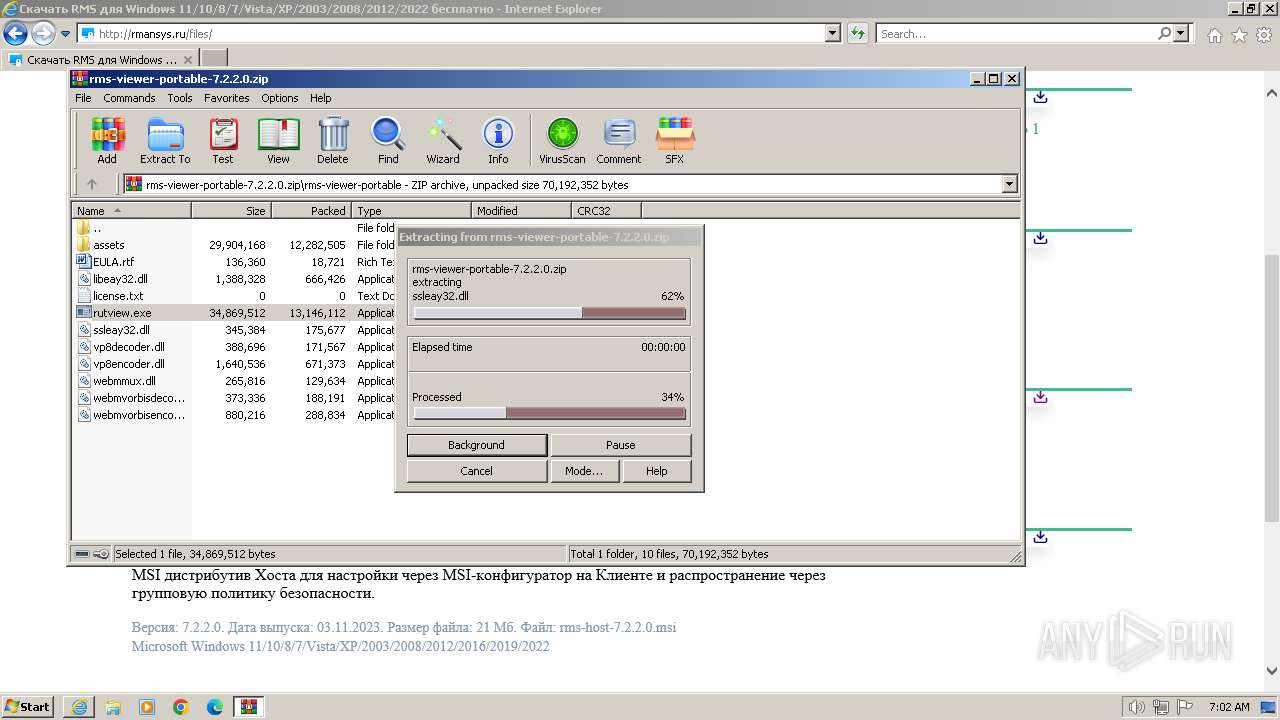Open recent pages dropdown next to forward
Viewport: 1280px width, 720px height.
66,34
